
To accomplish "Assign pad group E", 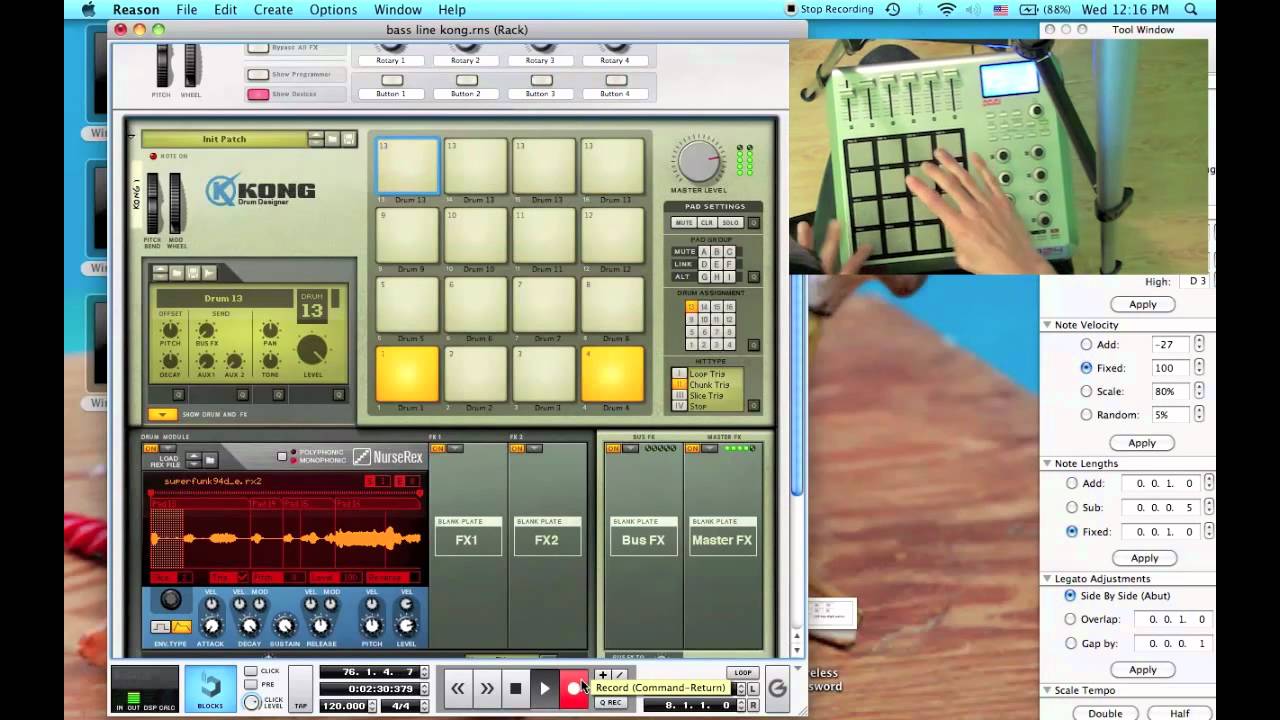I will pyautogui.click(x=716, y=264).
